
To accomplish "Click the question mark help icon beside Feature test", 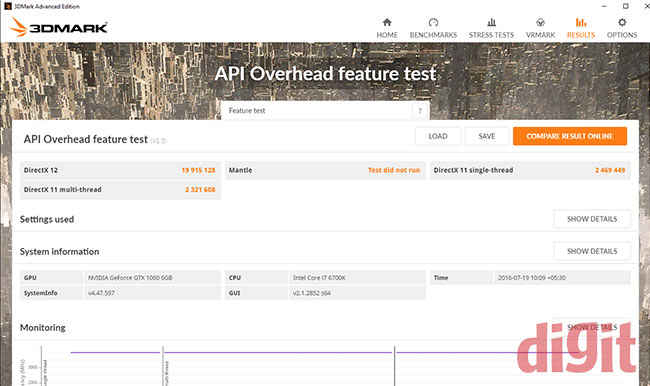I will [x=420, y=111].
